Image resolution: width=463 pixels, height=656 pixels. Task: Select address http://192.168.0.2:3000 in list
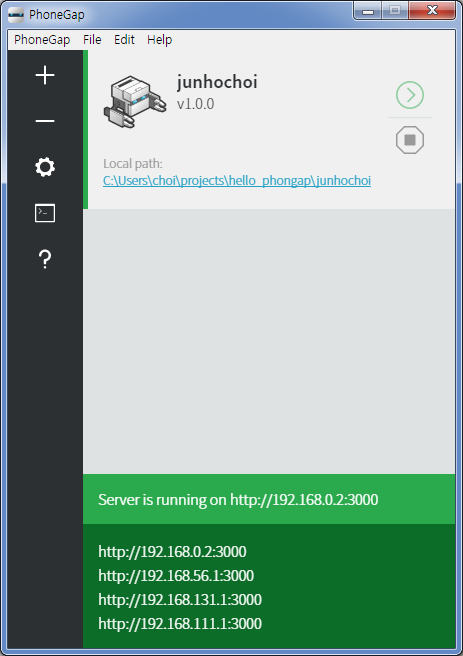[x=172, y=551]
